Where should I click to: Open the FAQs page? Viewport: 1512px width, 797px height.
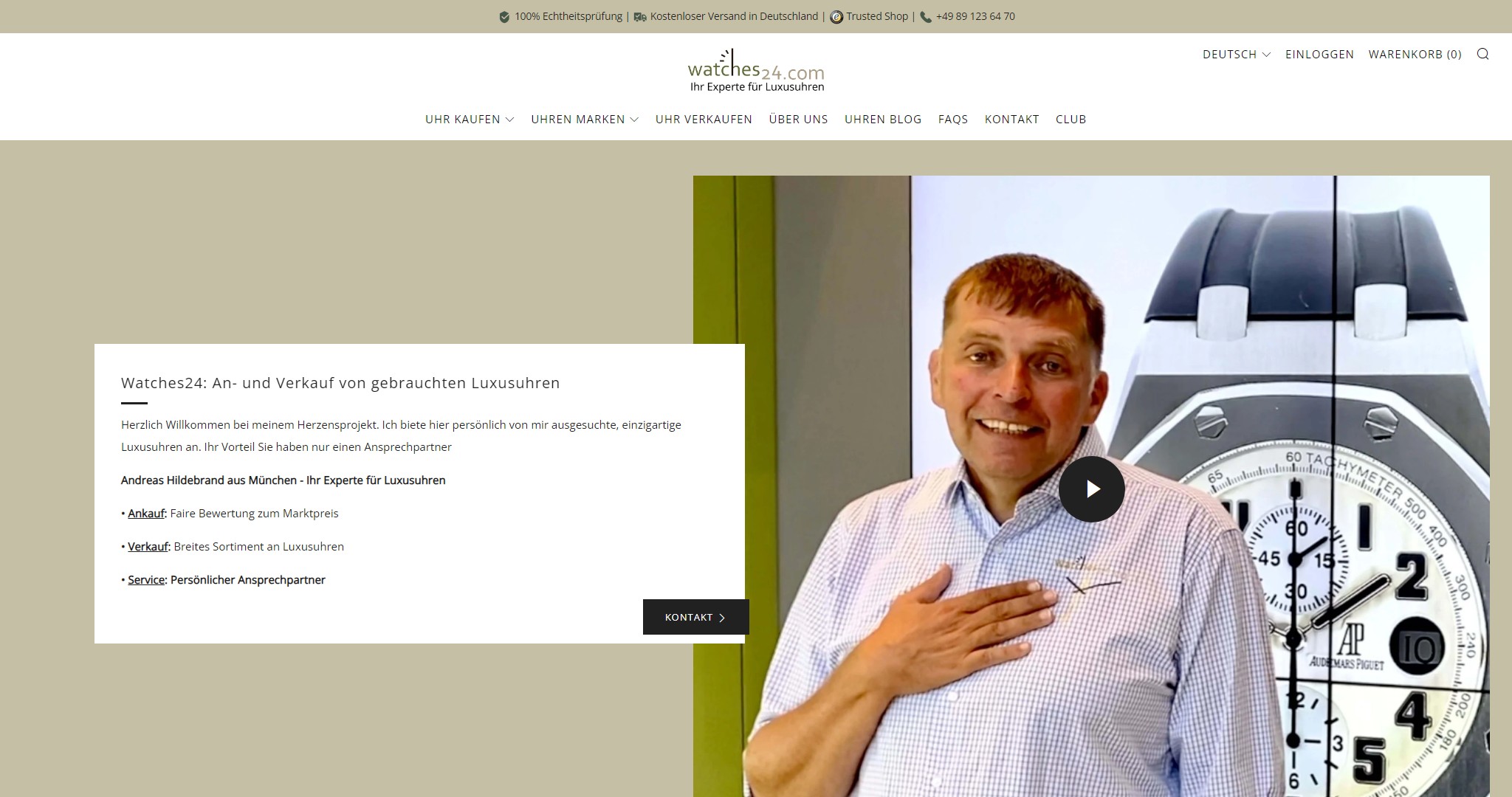click(953, 119)
